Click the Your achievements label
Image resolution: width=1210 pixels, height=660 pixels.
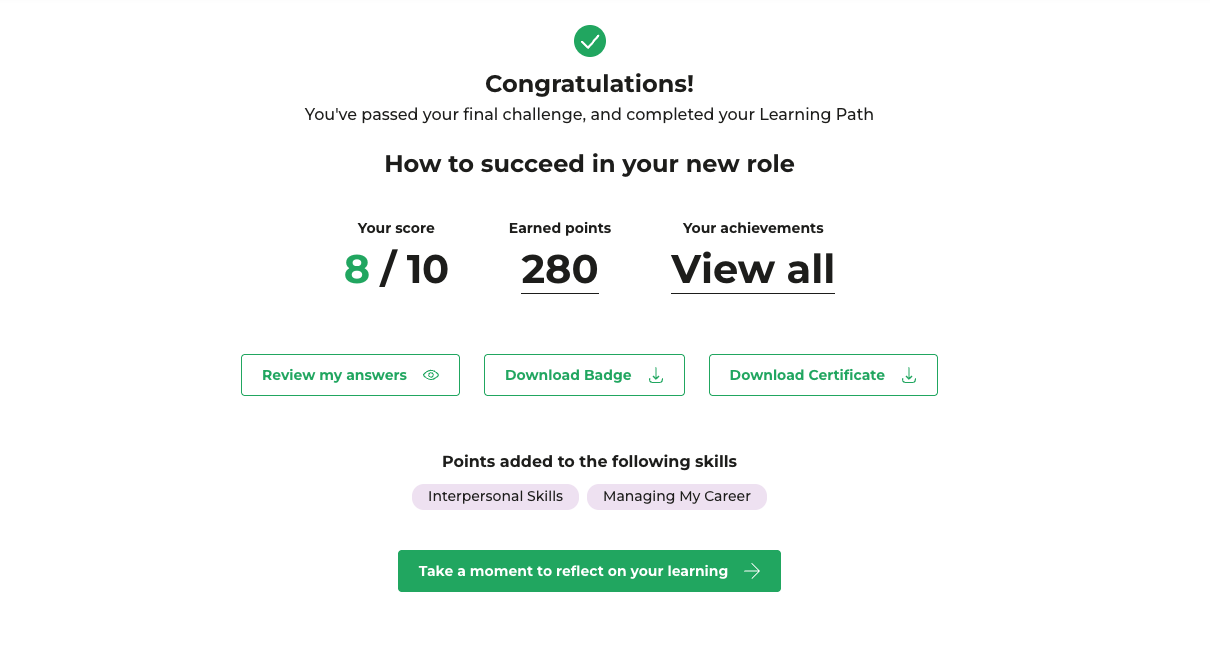click(753, 228)
